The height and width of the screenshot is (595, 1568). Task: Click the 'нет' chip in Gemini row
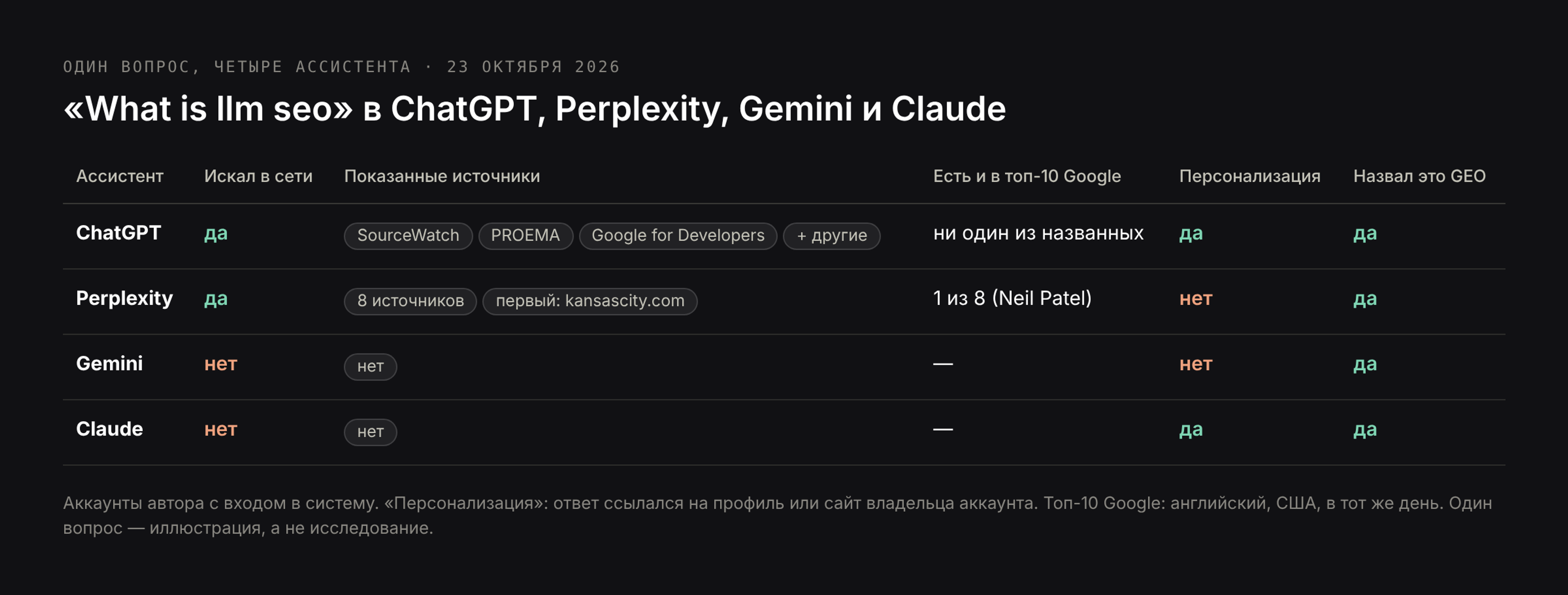[370, 367]
